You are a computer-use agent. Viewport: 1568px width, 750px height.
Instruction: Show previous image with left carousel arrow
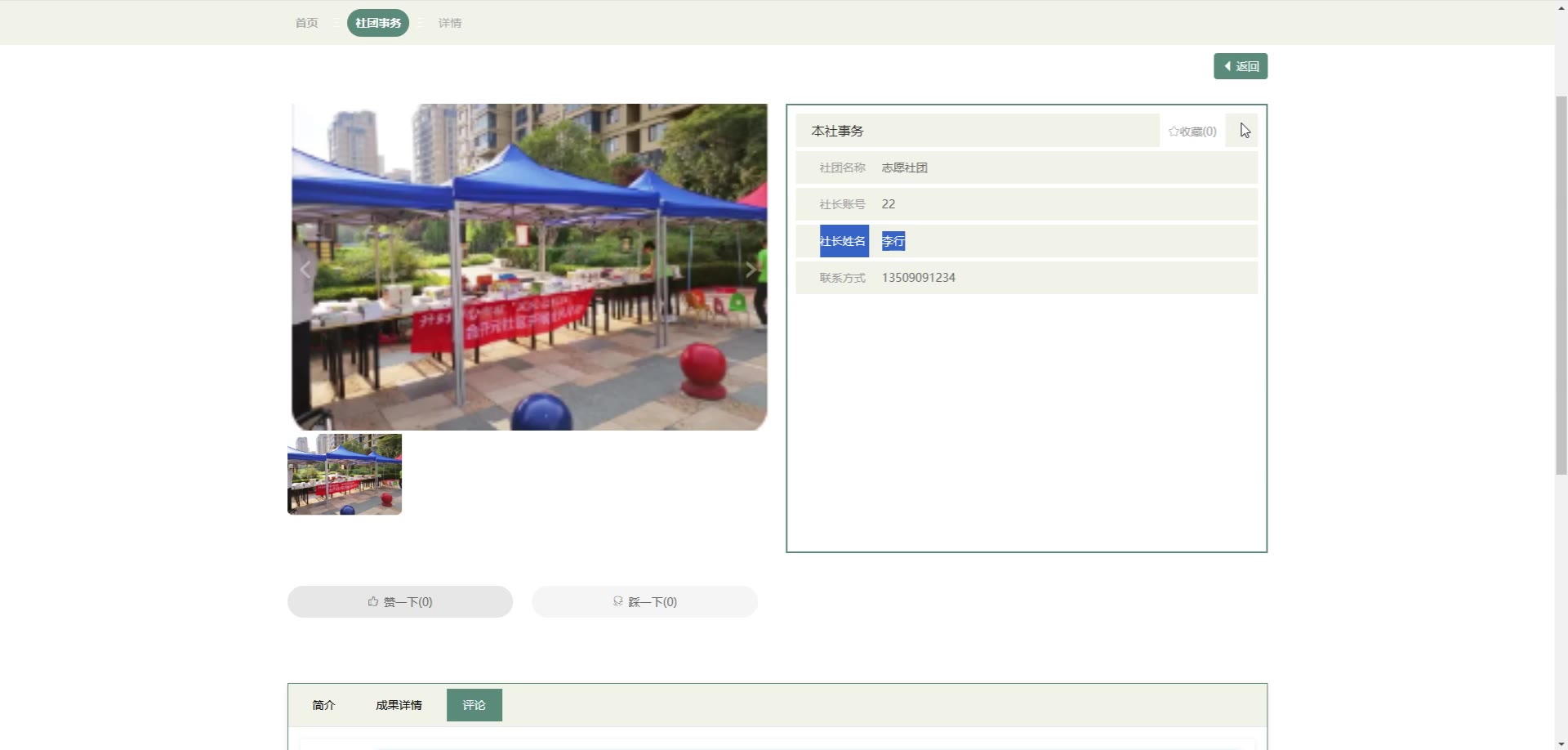point(305,270)
